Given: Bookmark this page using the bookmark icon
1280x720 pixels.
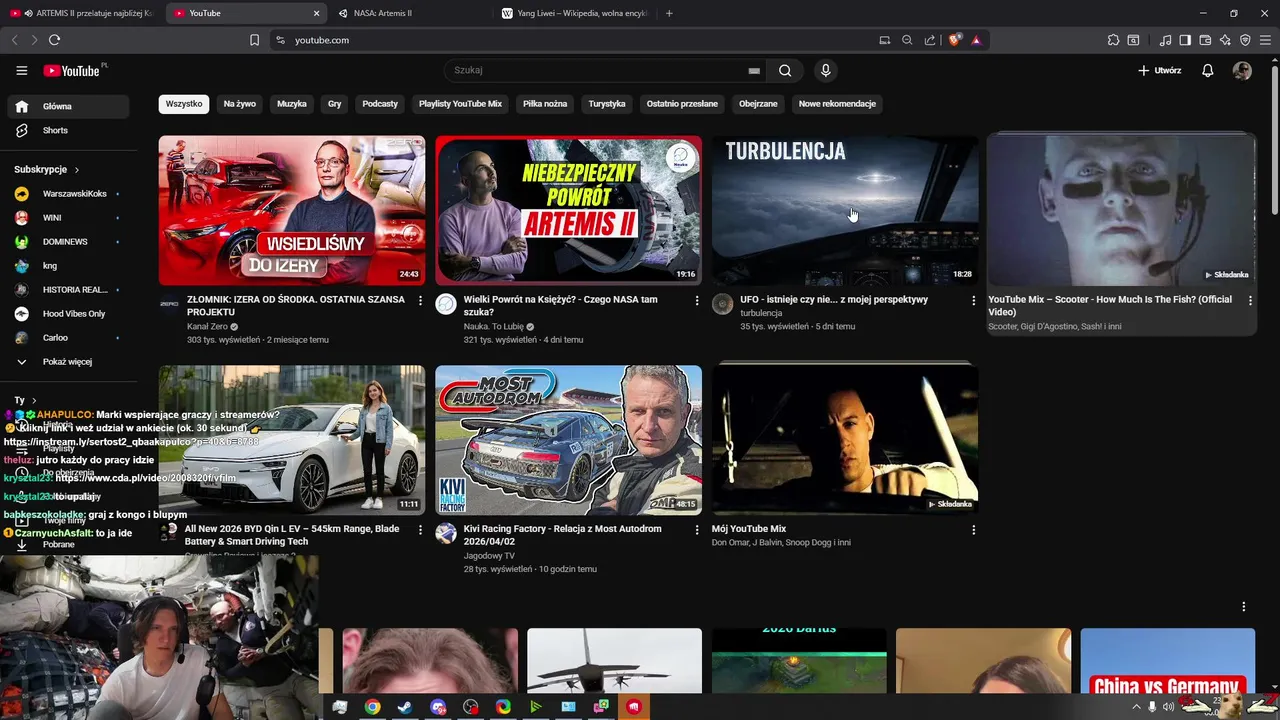Looking at the screenshot, I should tap(254, 40).
